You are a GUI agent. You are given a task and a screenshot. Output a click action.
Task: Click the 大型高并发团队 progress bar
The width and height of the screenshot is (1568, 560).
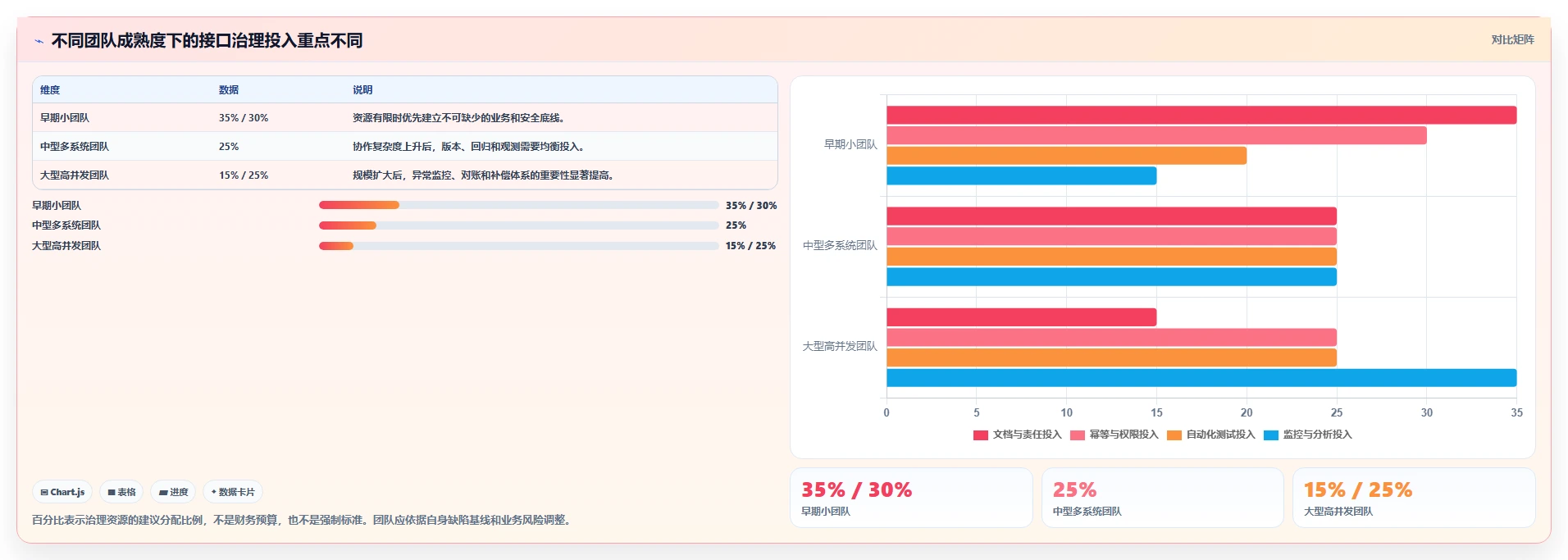pyautogui.click(x=518, y=246)
